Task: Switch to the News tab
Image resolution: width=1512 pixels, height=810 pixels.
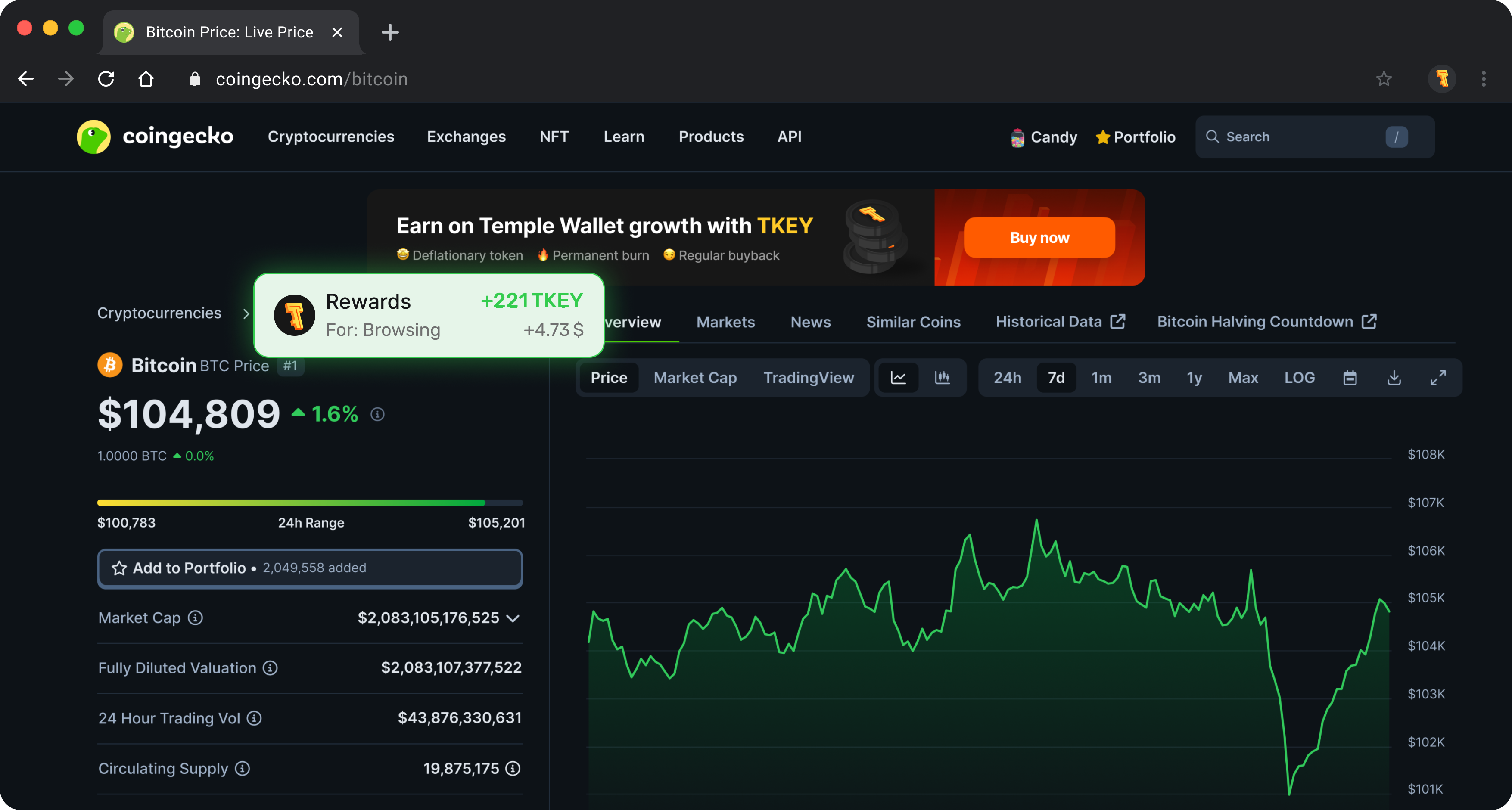Action: pos(811,322)
